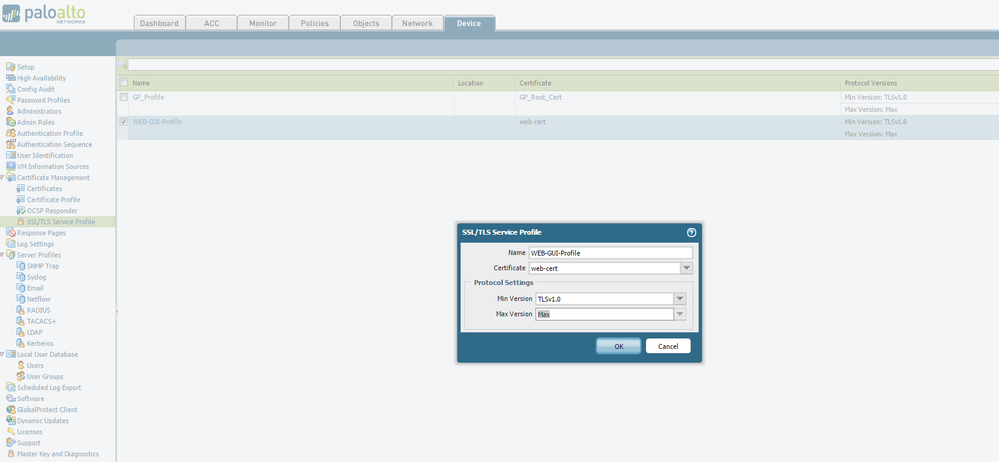The height and width of the screenshot is (462, 999).
Task: Click the Name input field in dialog
Action: [610, 253]
